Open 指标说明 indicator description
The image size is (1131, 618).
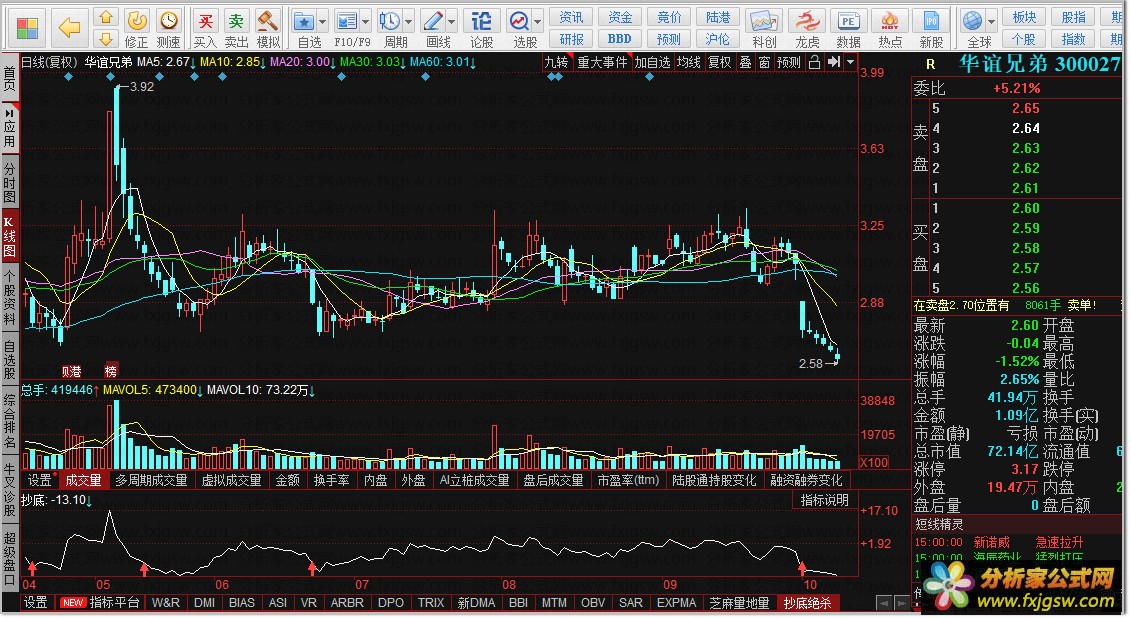[x=825, y=500]
